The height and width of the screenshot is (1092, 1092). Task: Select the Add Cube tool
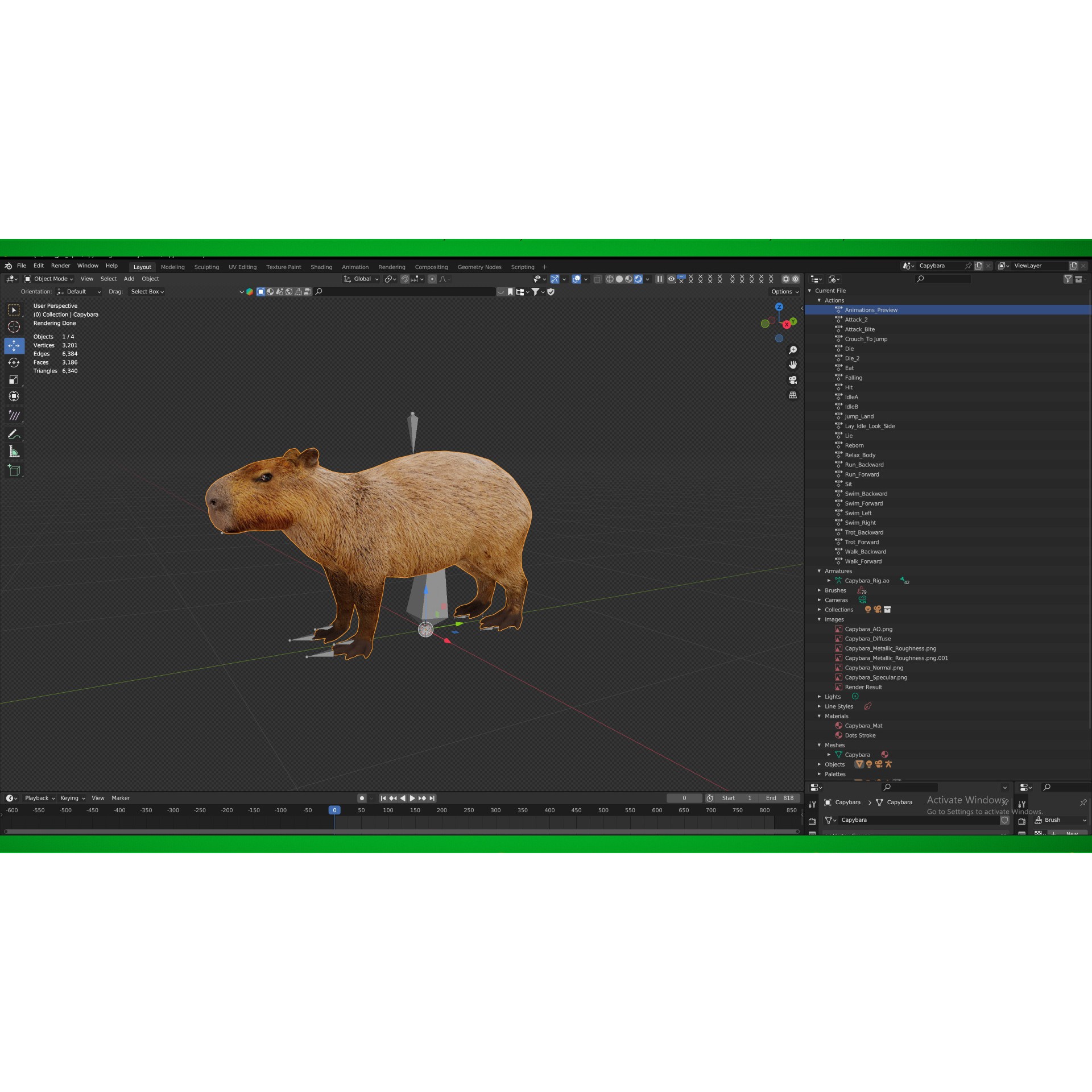[x=14, y=470]
